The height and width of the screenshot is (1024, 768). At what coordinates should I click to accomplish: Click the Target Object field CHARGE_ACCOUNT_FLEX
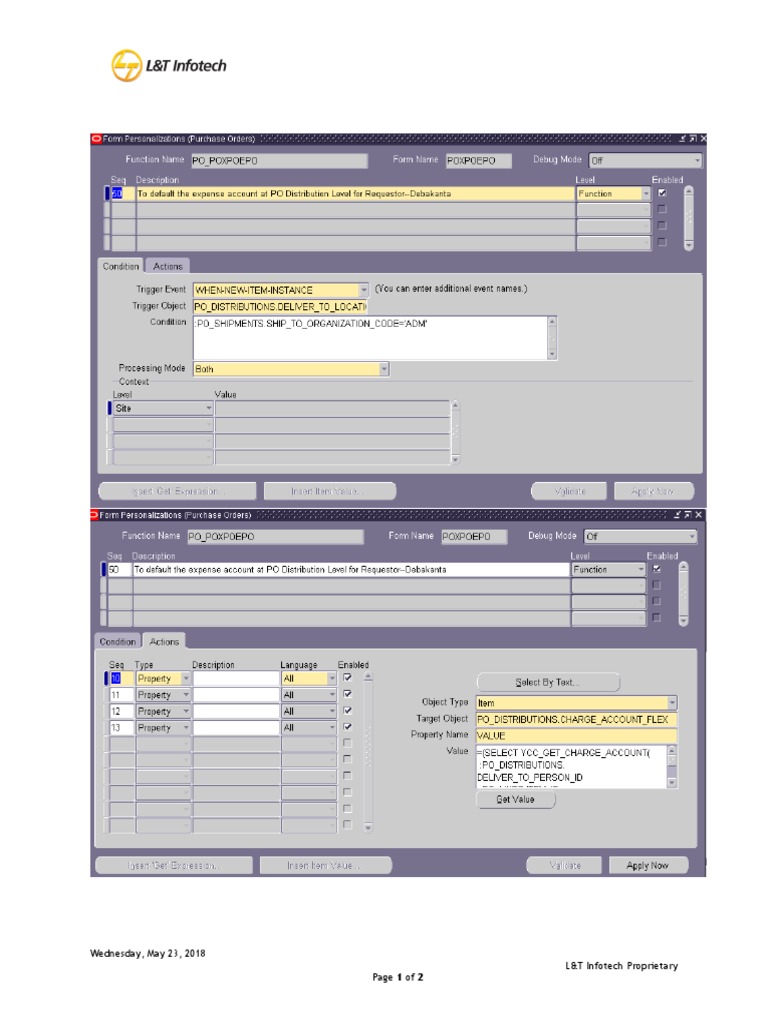(577, 719)
